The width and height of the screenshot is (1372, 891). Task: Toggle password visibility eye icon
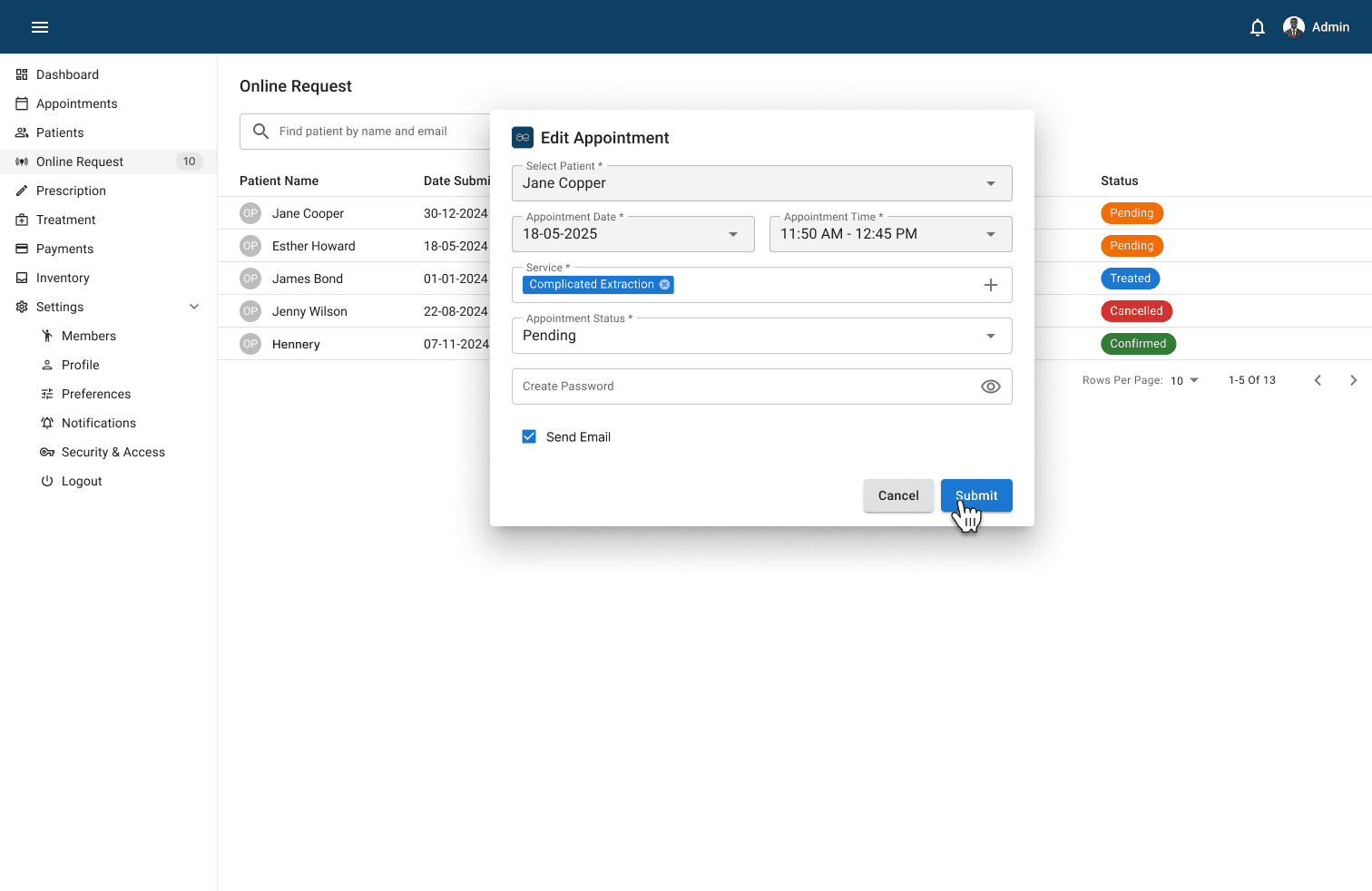pos(990,387)
